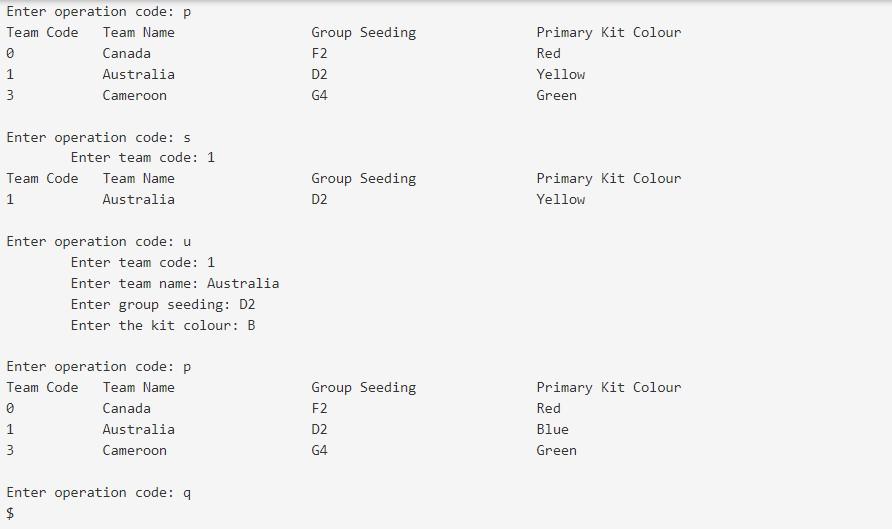Image resolution: width=892 pixels, height=529 pixels.
Task: Click the 'Enter group seeding: D2' line
Action: coord(163,304)
